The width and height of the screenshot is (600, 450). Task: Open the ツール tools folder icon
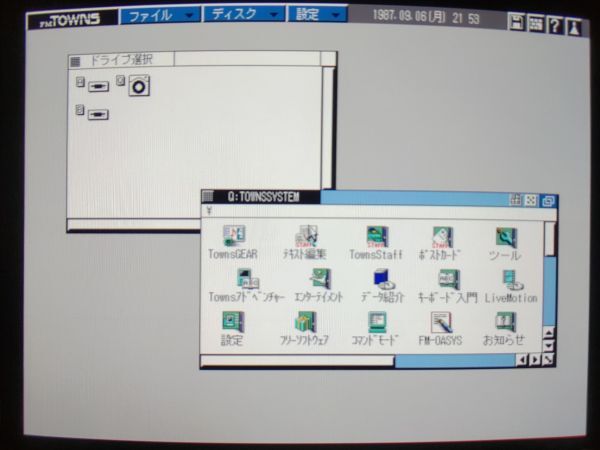pos(506,237)
